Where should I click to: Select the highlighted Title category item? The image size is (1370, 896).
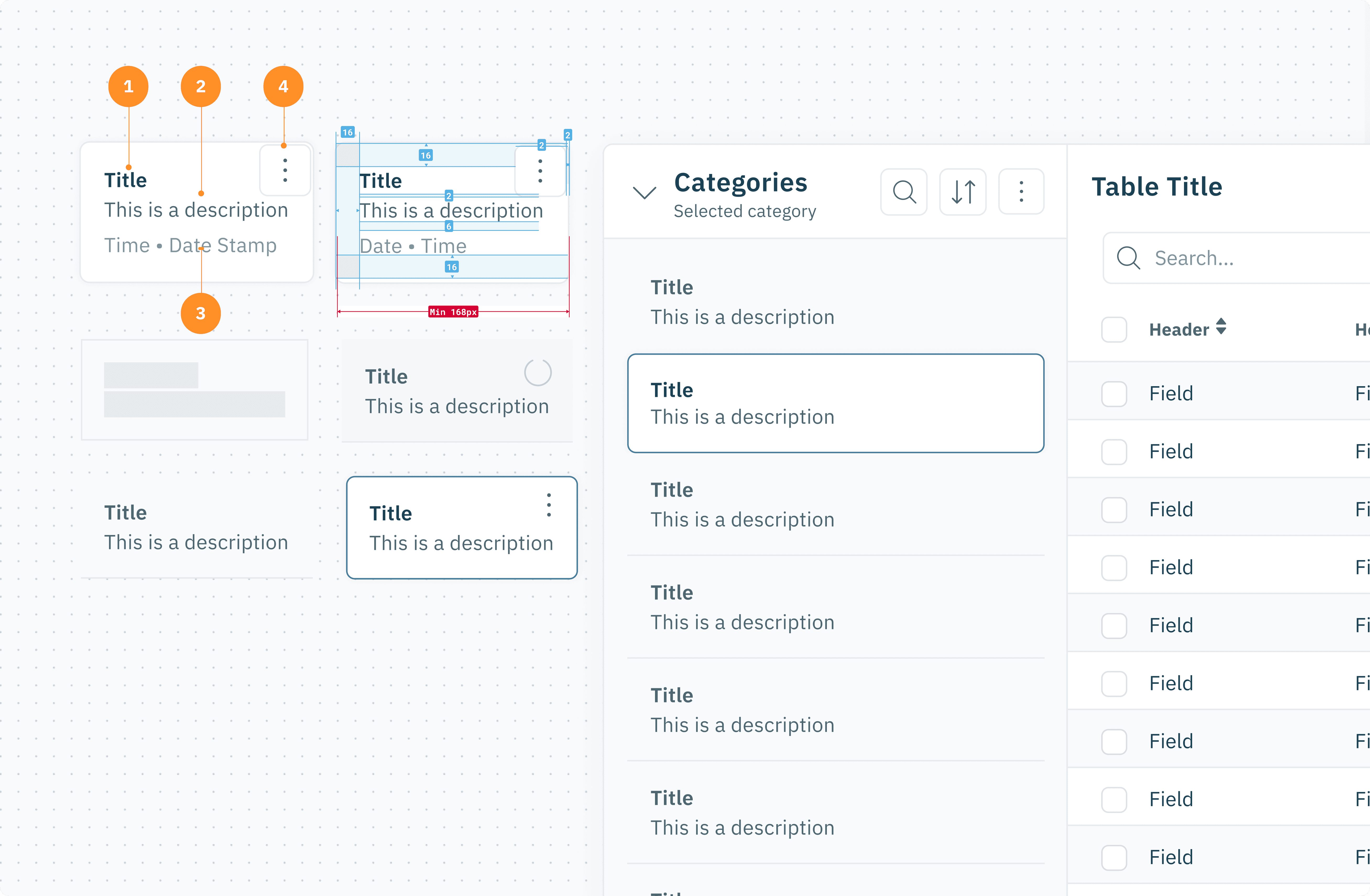(x=835, y=403)
